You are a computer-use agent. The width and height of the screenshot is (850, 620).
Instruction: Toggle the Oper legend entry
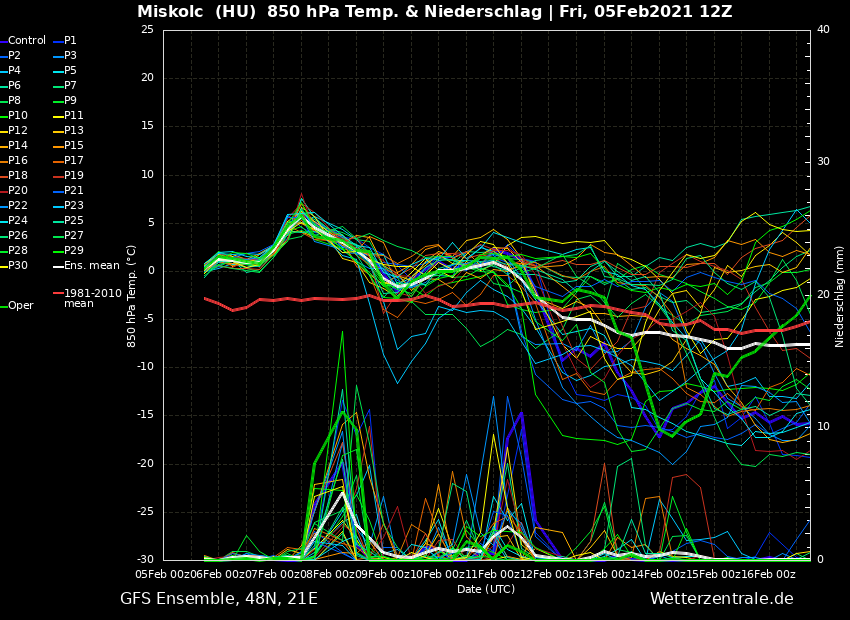coord(20,306)
